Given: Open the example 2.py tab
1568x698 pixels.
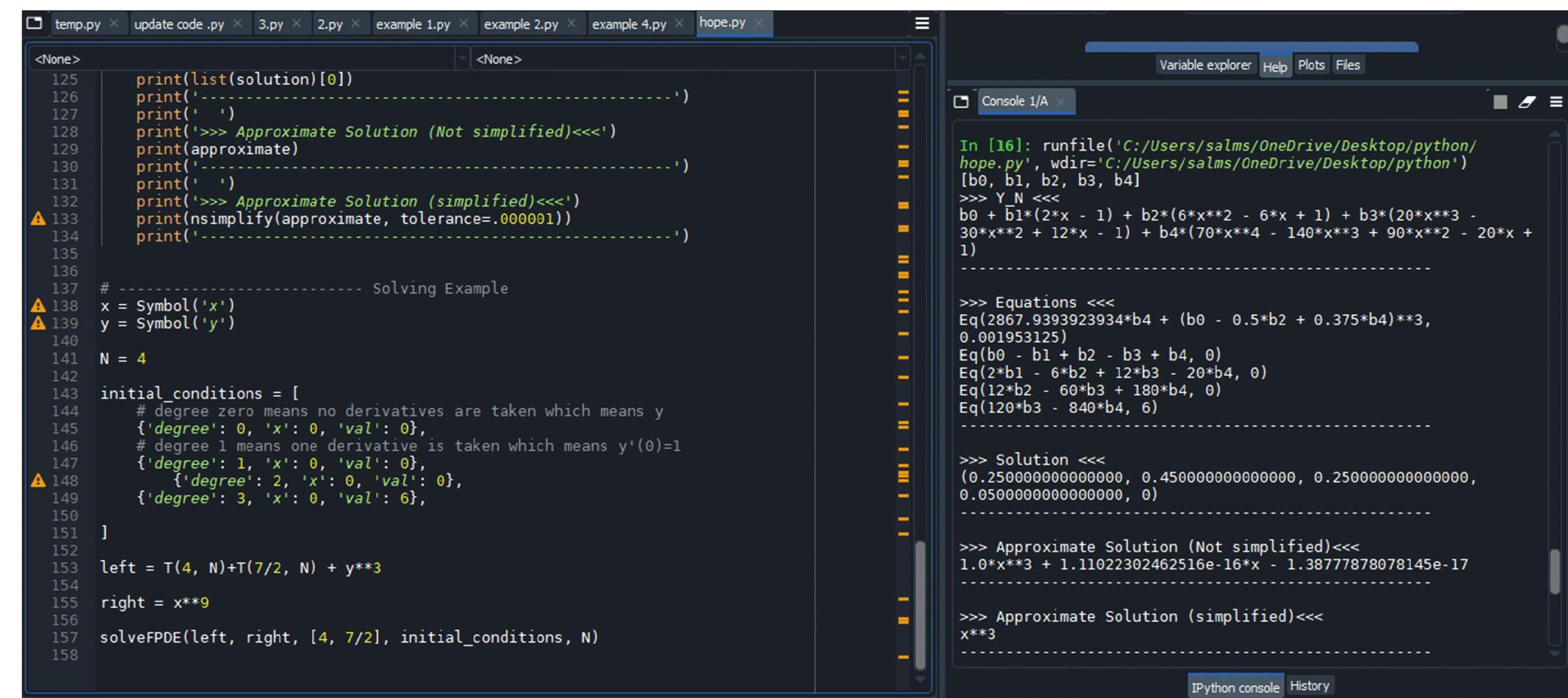Looking at the screenshot, I should [521, 24].
